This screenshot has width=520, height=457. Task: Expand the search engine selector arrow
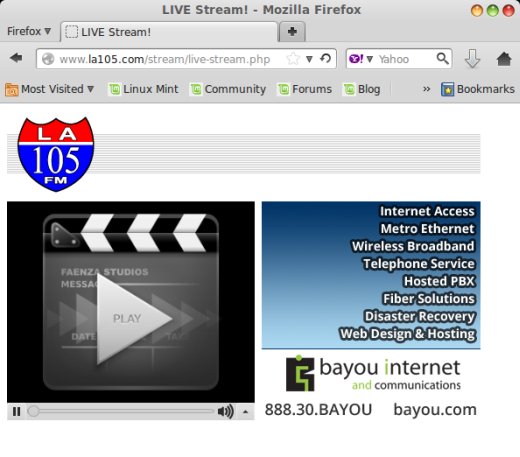click(x=369, y=59)
